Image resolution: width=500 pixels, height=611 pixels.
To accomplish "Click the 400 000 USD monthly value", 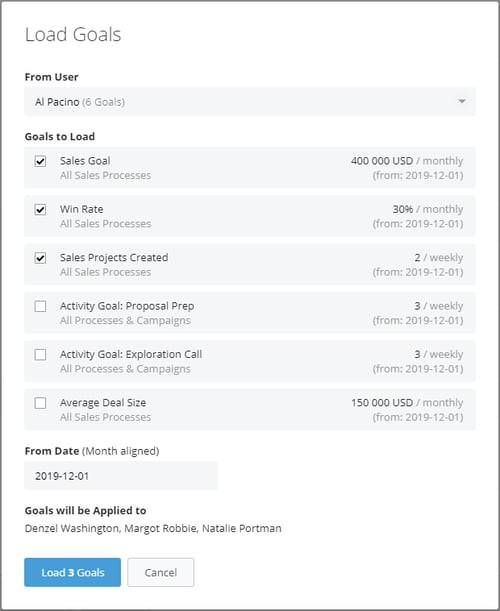I will point(407,161).
